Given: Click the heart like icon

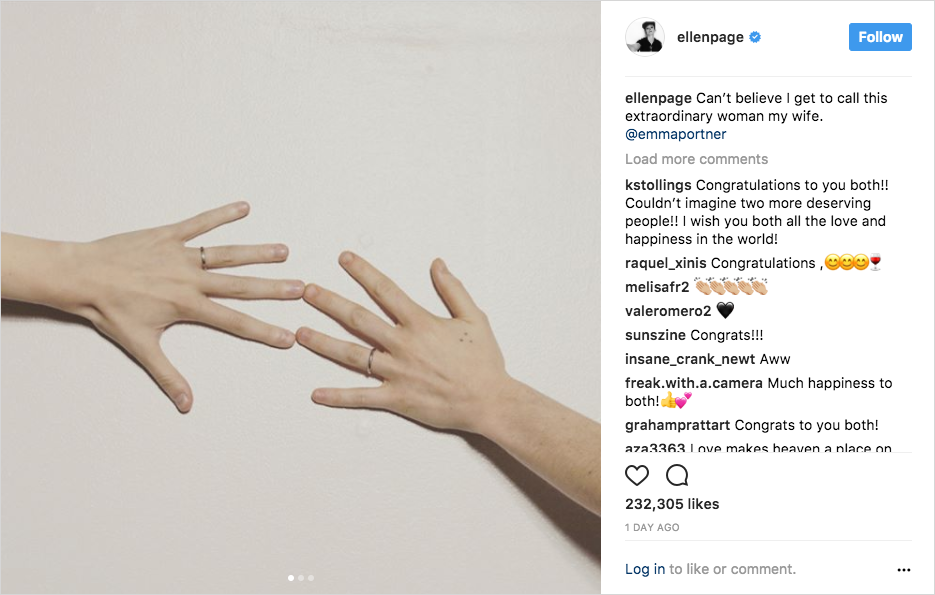Looking at the screenshot, I should (636, 475).
